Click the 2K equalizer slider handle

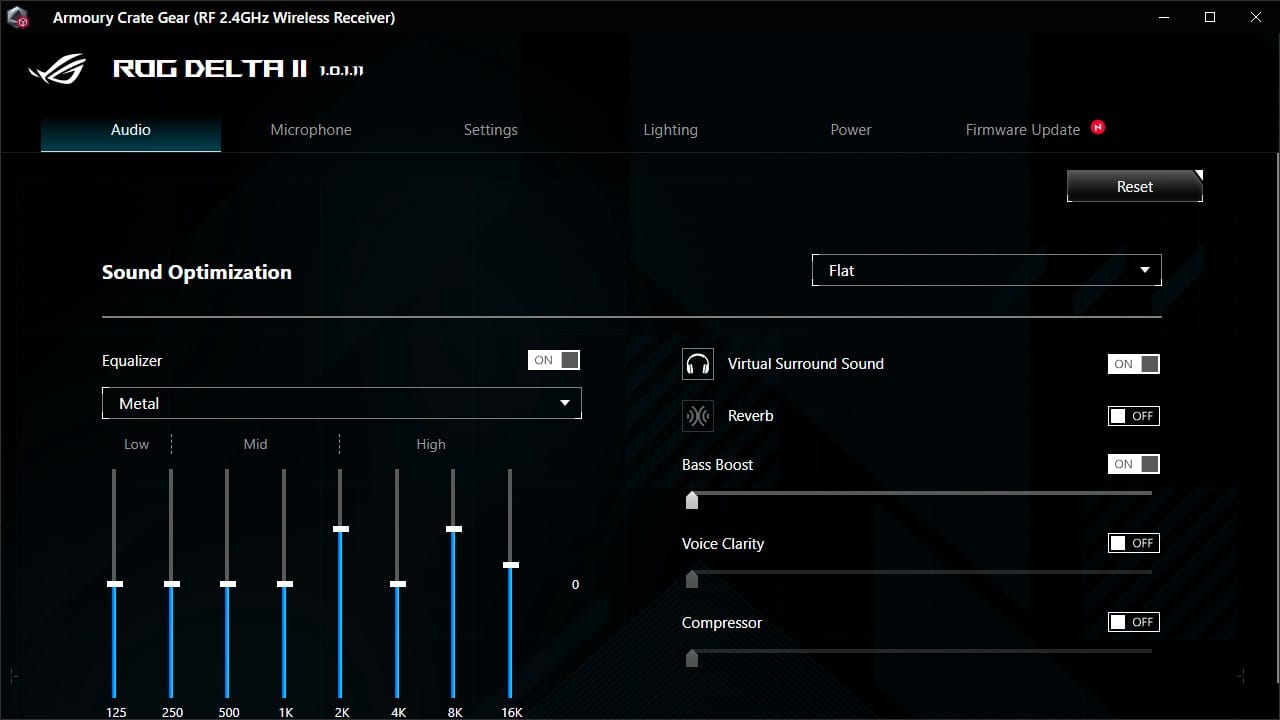(341, 529)
